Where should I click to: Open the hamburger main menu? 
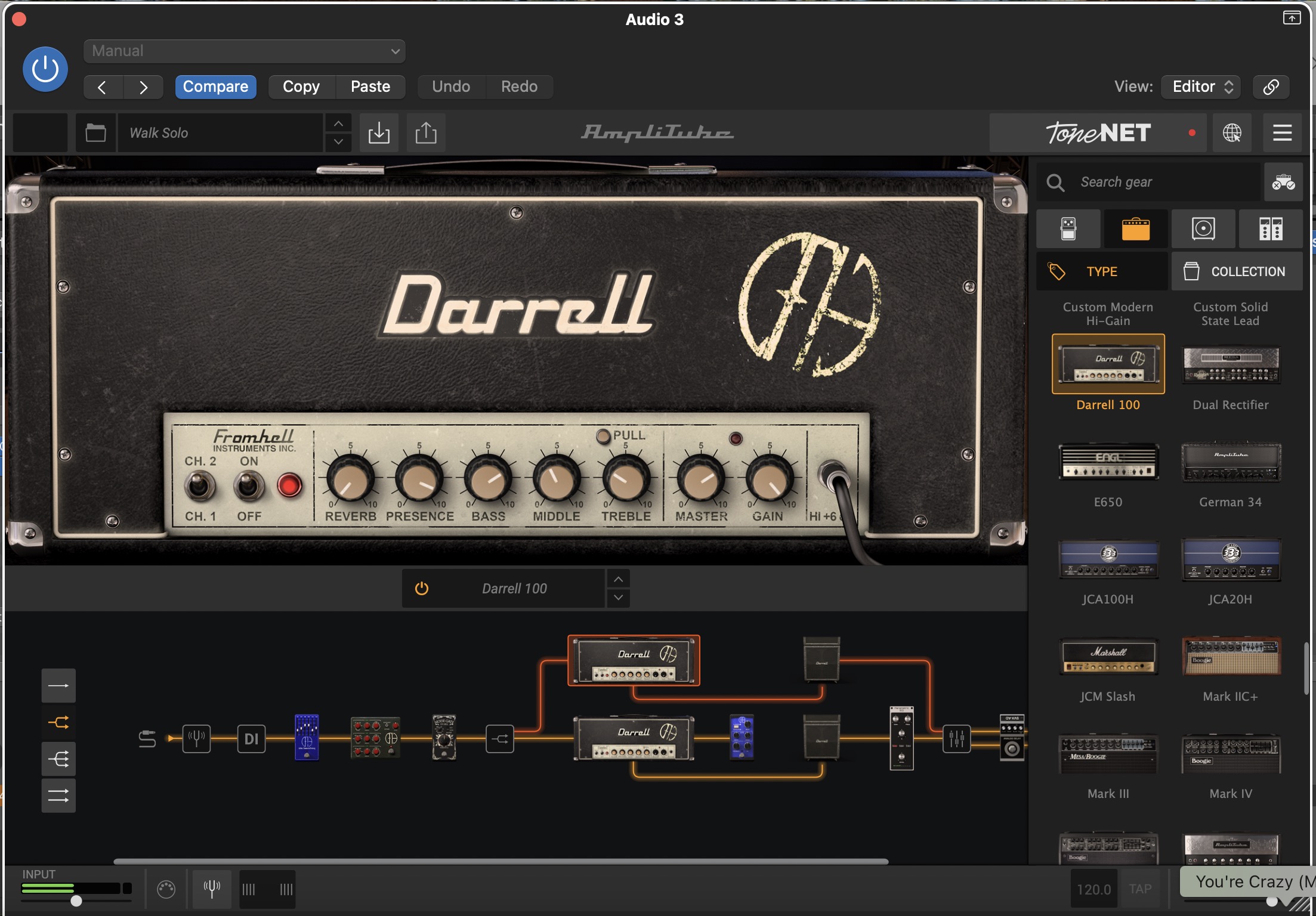pos(1282,132)
